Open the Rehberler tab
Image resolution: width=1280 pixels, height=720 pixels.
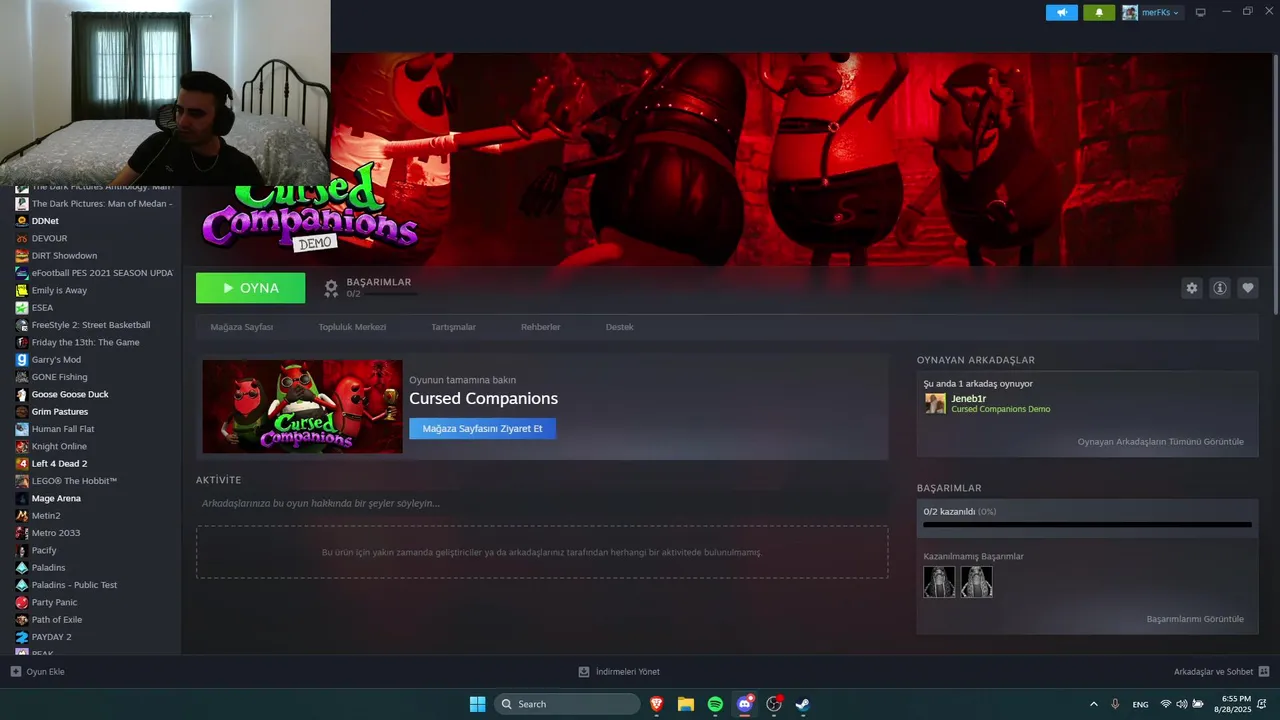tap(540, 327)
